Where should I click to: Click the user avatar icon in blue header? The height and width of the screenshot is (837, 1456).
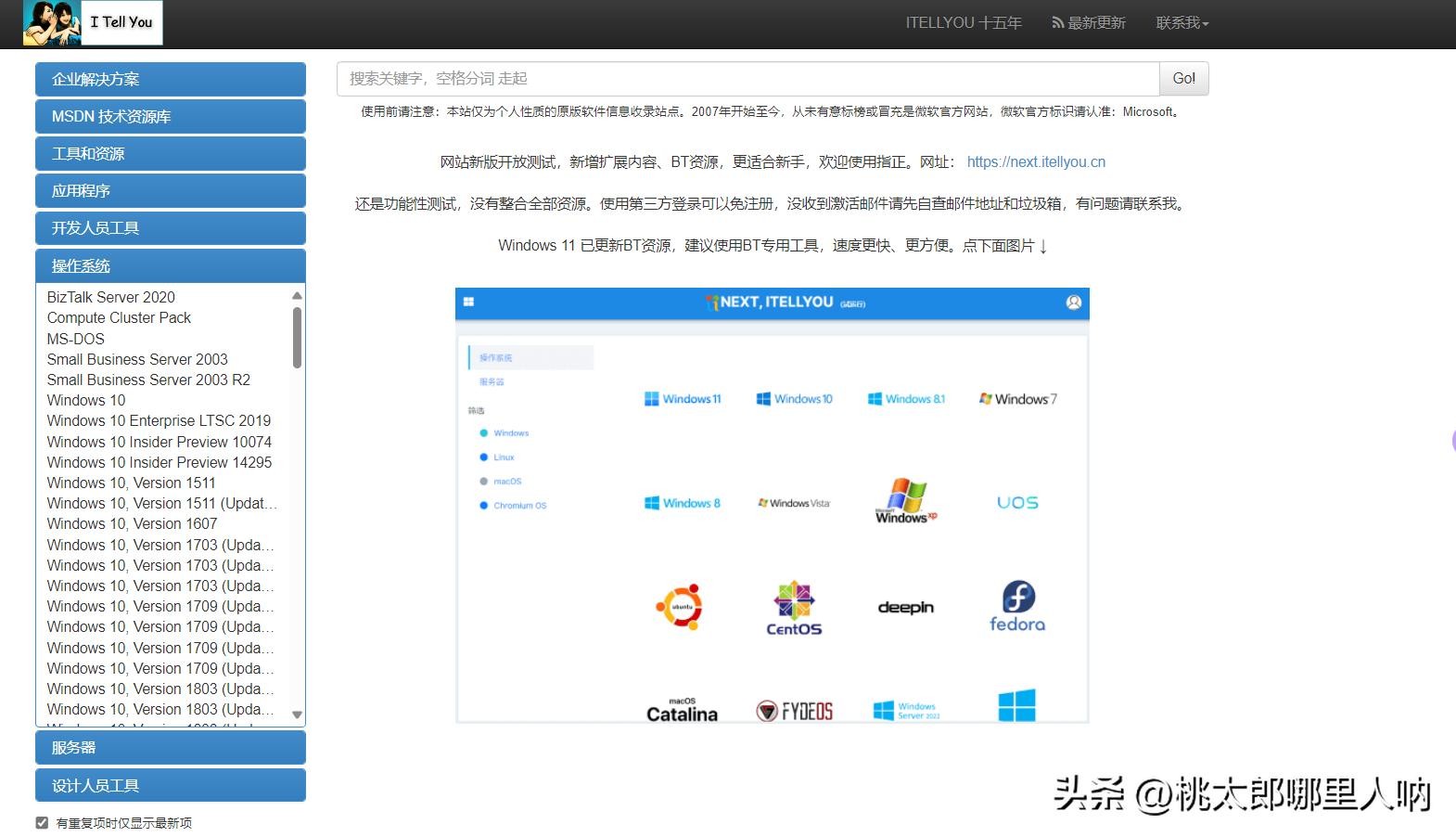(x=1074, y=303)
